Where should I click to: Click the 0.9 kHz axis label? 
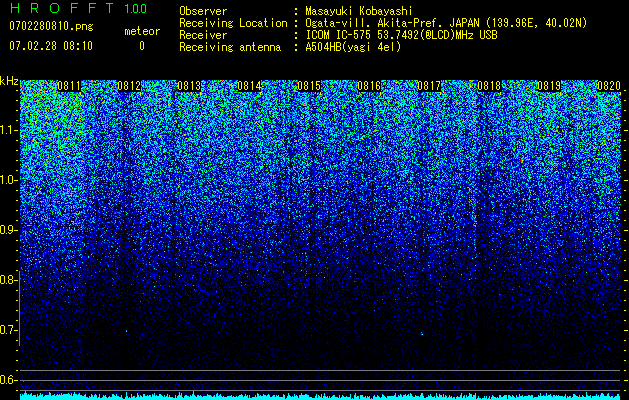[x=8, y=230]
